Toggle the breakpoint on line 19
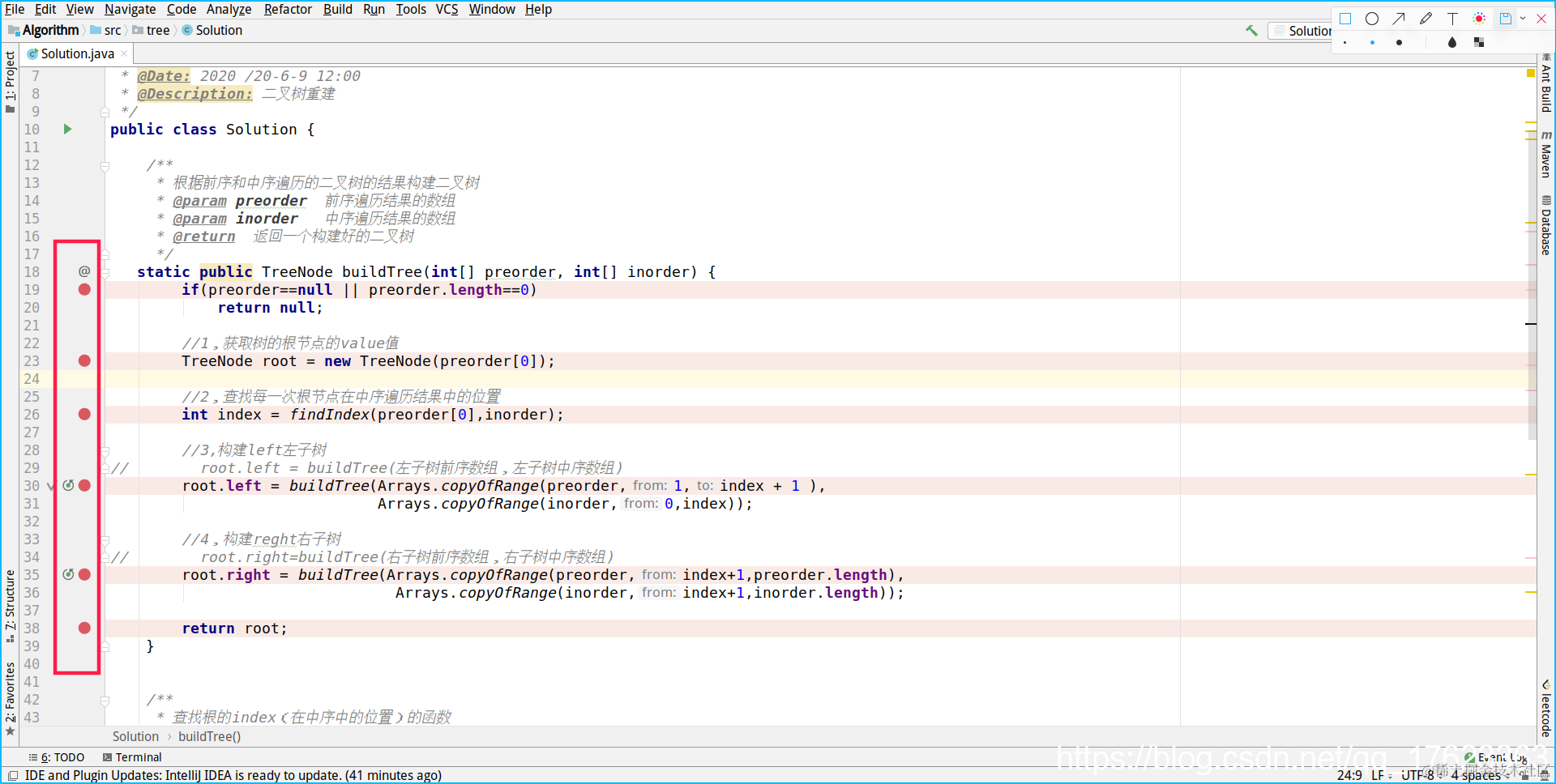Screen dimensions: 1556x784 click(84, 289)
